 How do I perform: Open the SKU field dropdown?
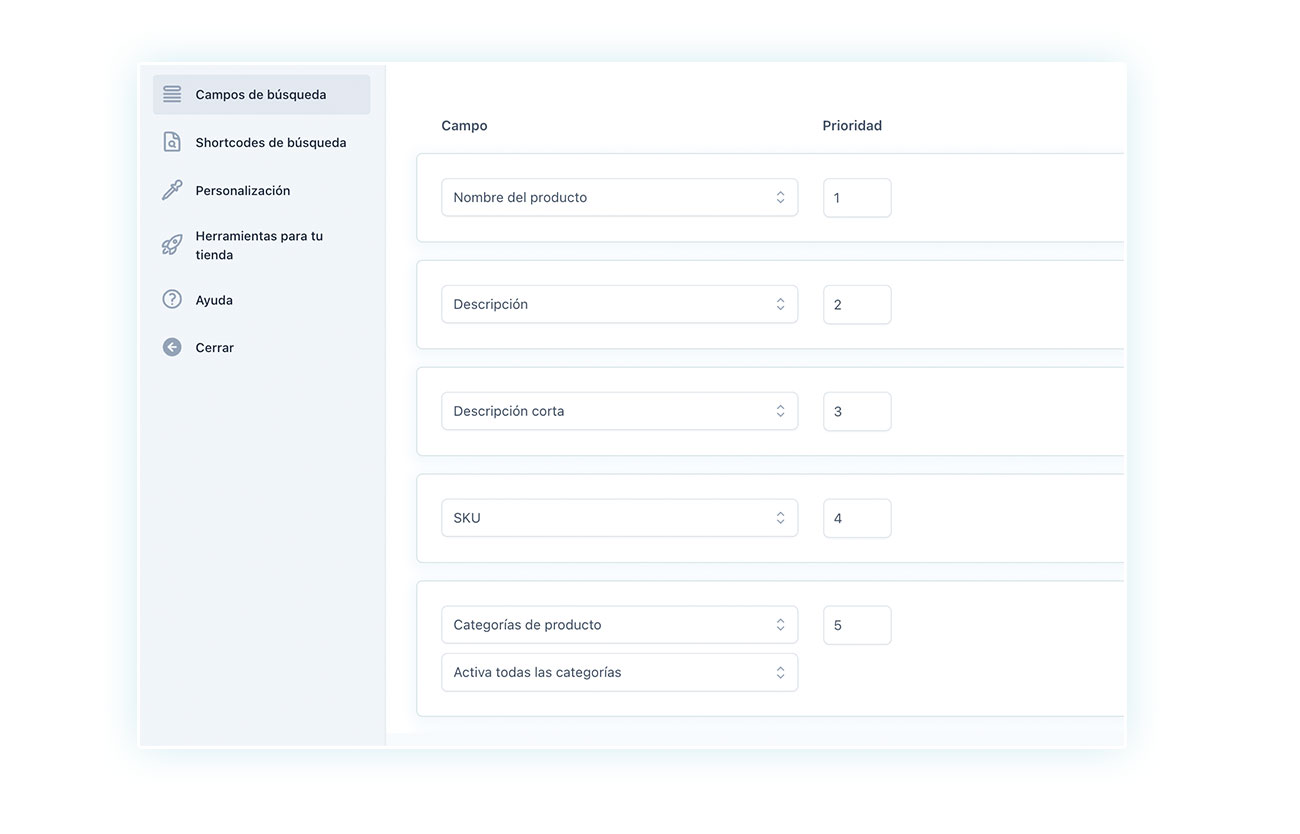619,518
